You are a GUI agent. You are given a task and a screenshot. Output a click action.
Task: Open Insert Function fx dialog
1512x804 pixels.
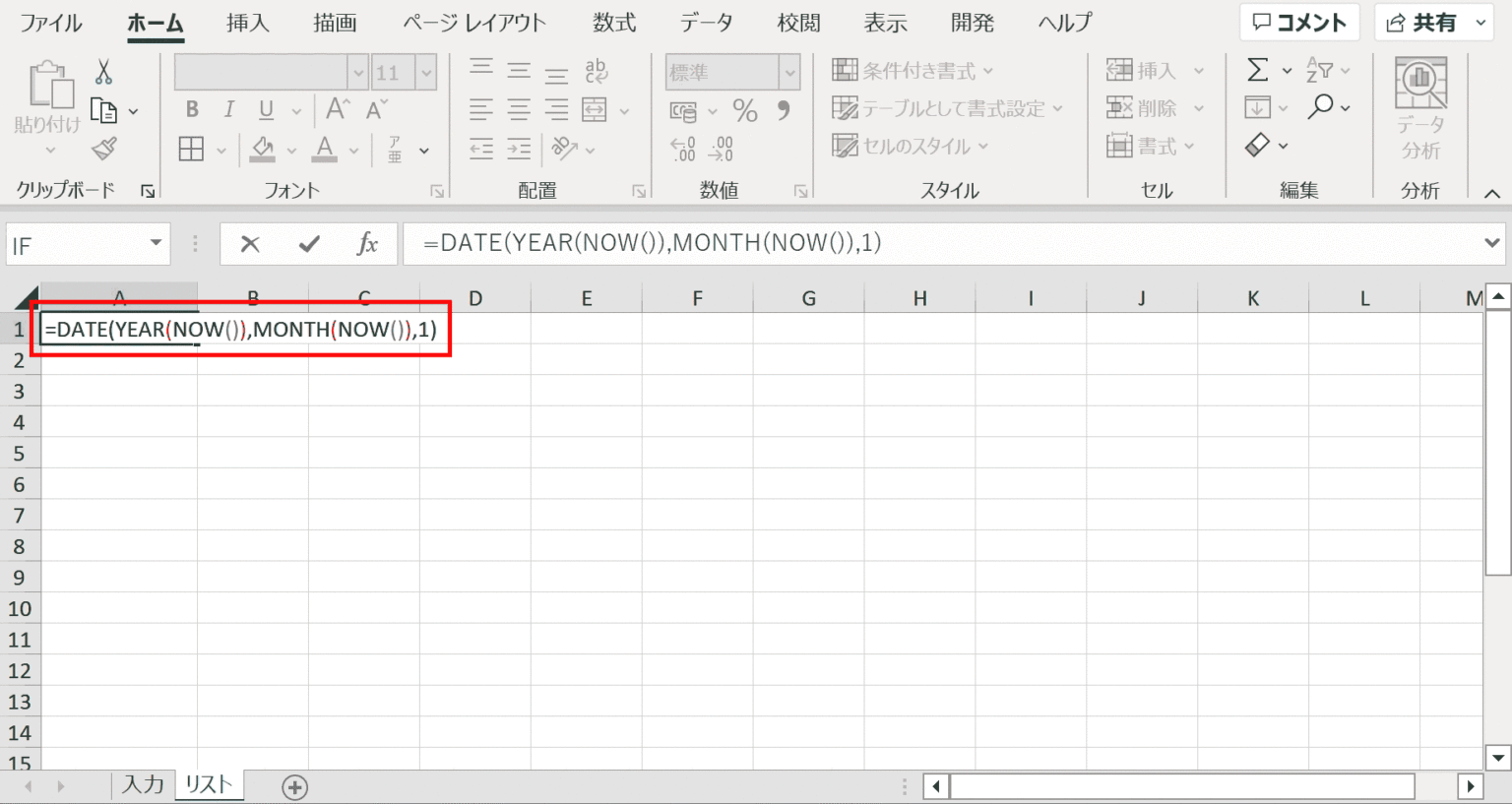pyautogui.click(x=367, y=244)
